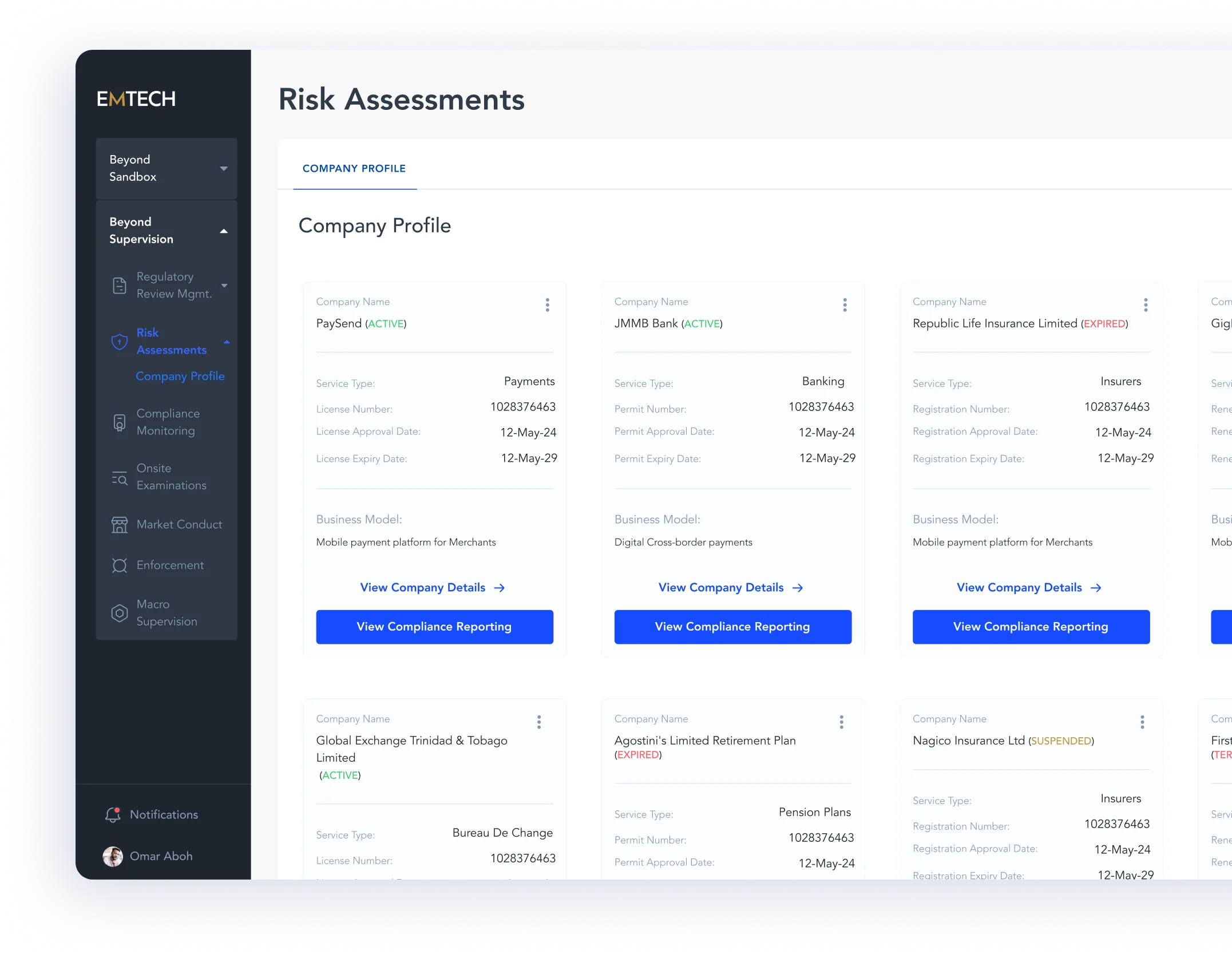Expand the Beyond Sandbox dropdown arrow

coord(224,169)
